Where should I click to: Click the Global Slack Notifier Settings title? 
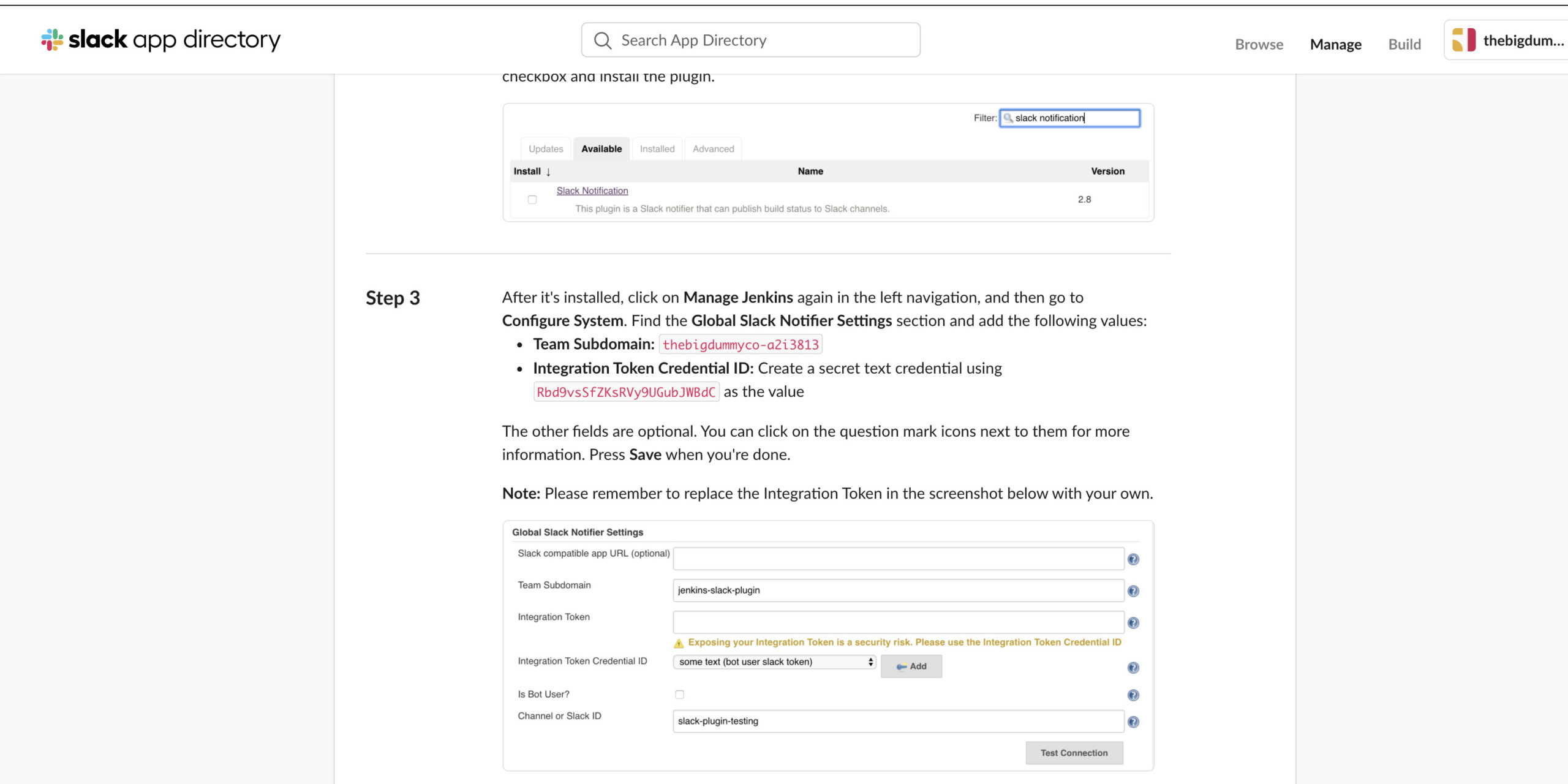click(x=578, y=532)
